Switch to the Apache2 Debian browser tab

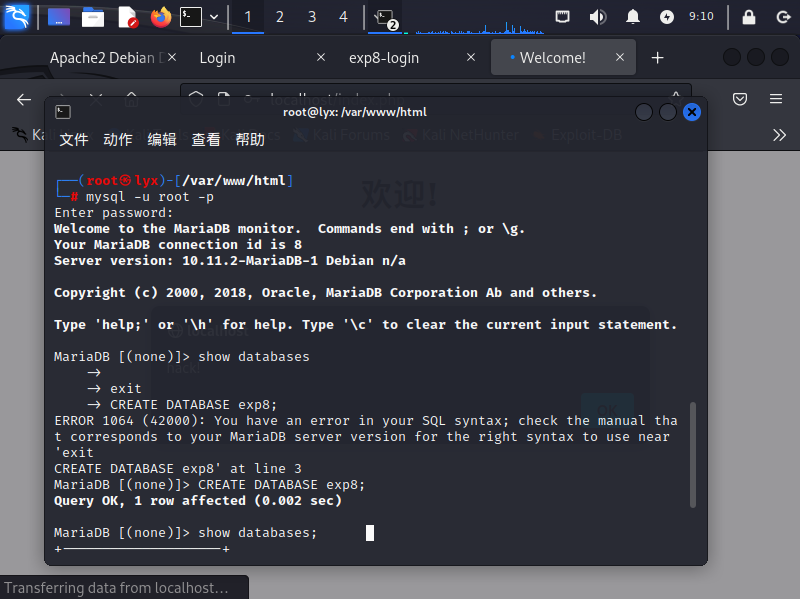coord(105,58)
